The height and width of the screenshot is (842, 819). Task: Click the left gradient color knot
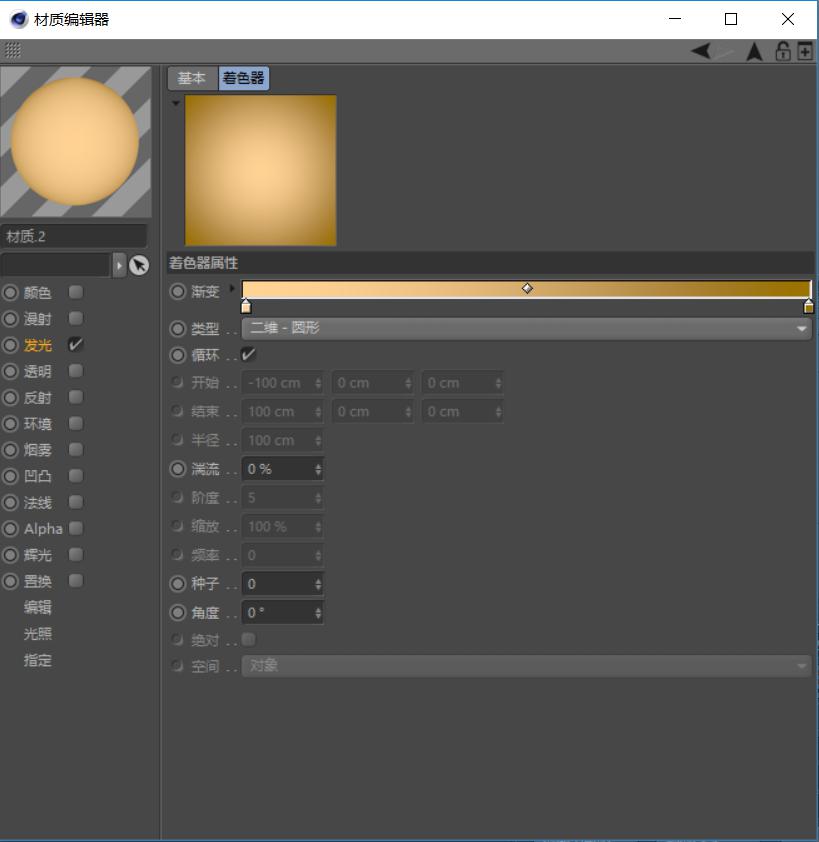point(246,307)
